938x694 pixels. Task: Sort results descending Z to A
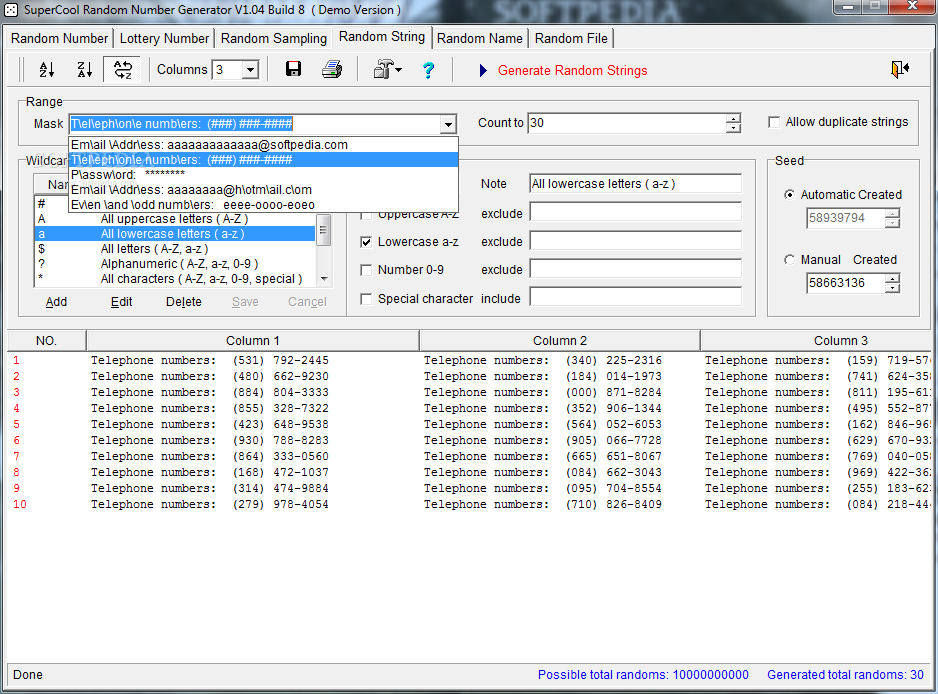[85, 70]
